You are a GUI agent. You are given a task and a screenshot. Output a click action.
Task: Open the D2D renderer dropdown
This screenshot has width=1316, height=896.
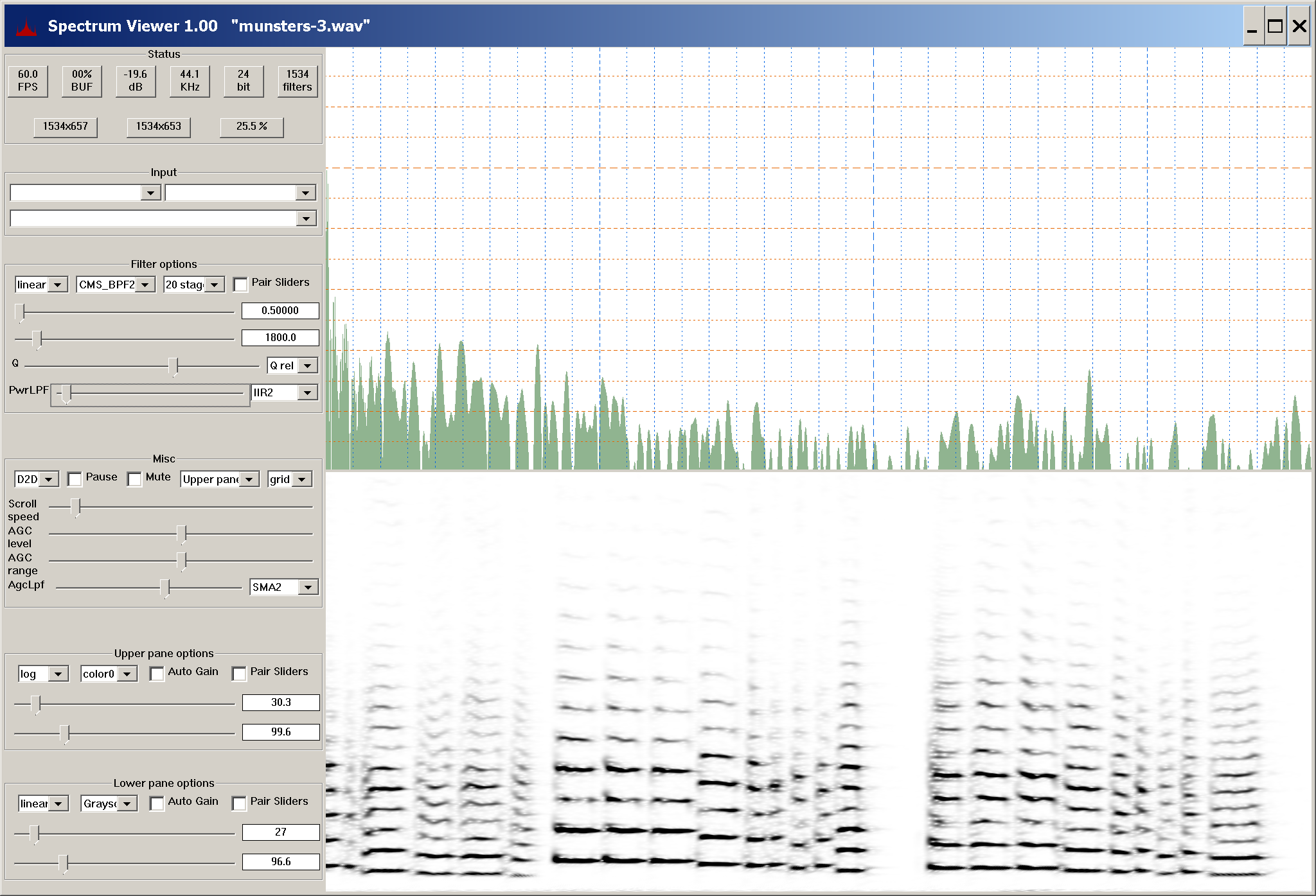point(37,479)
